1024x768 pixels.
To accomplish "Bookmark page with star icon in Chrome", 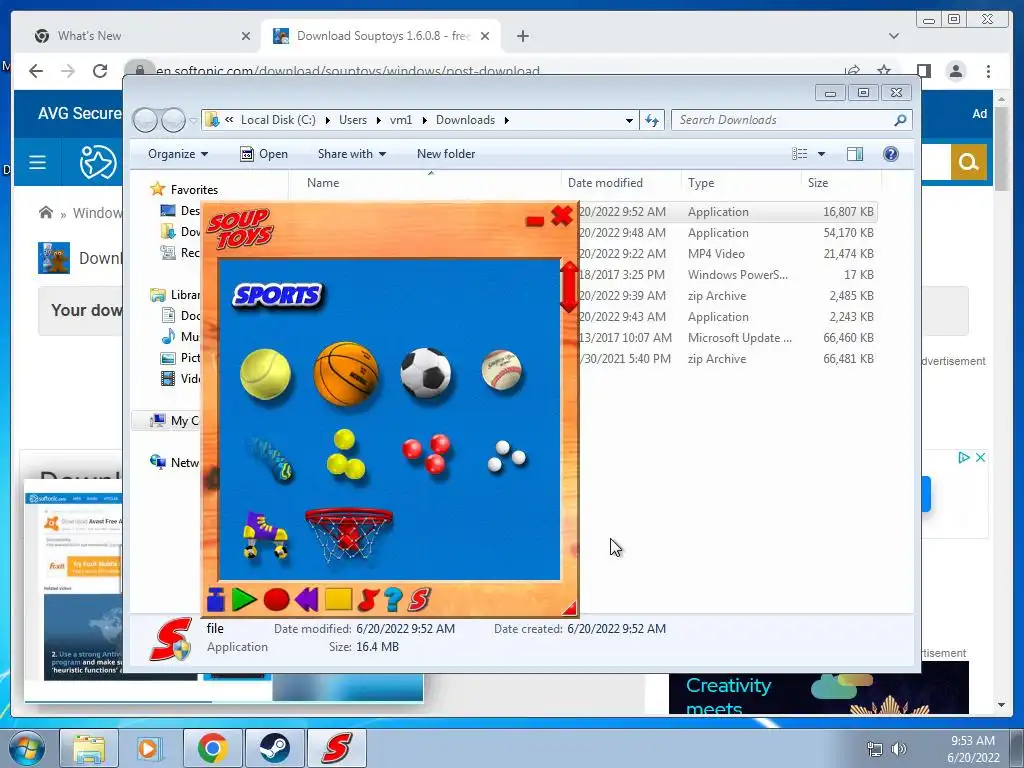I will [x=884, y=71].
